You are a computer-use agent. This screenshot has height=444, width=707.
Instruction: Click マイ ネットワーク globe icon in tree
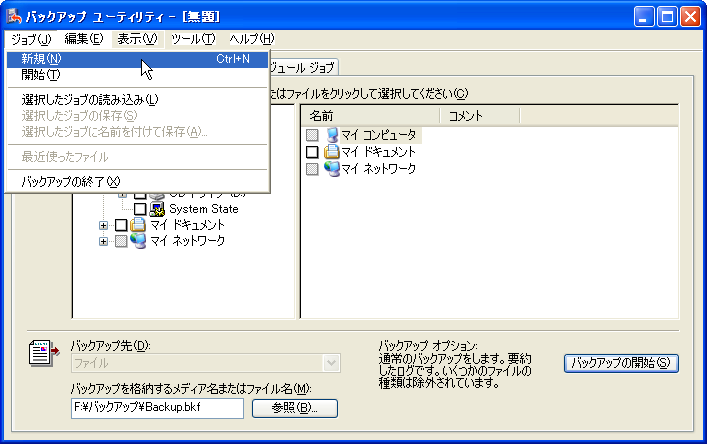point(138,241)
